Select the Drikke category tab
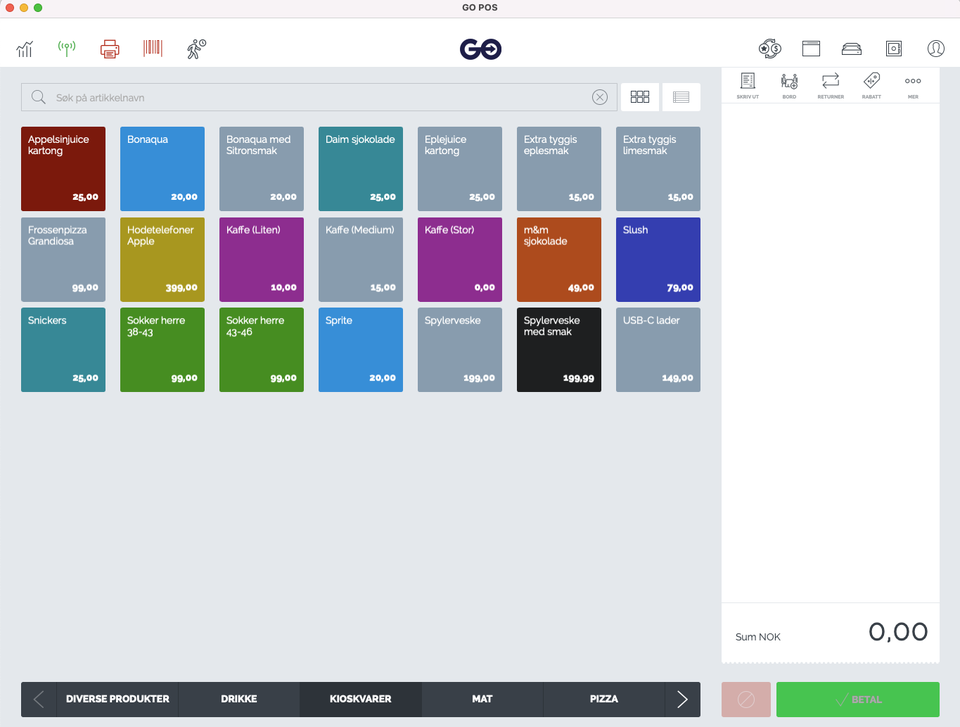 coord(239,699)
